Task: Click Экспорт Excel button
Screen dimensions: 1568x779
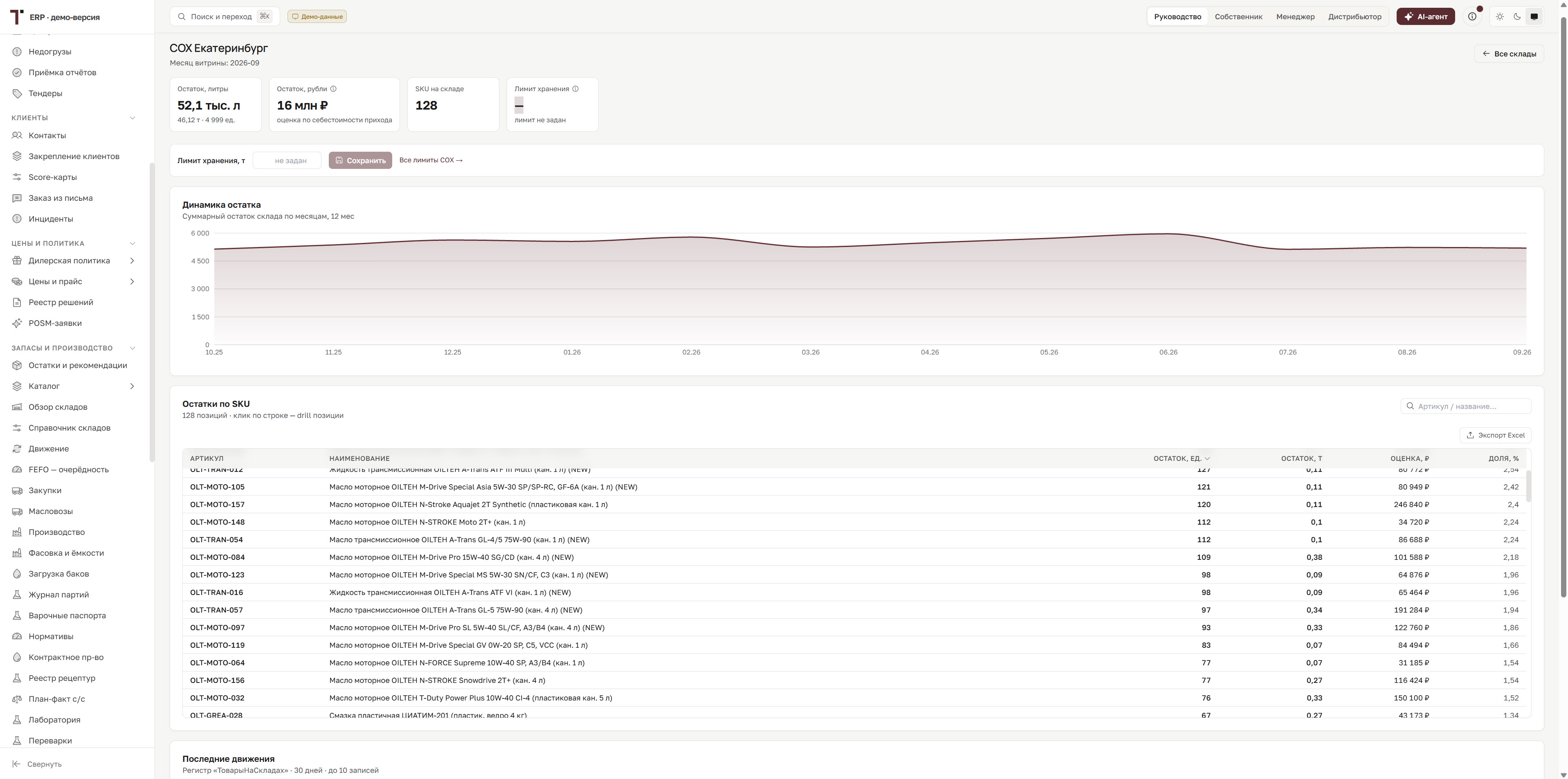Action: 1495,435
